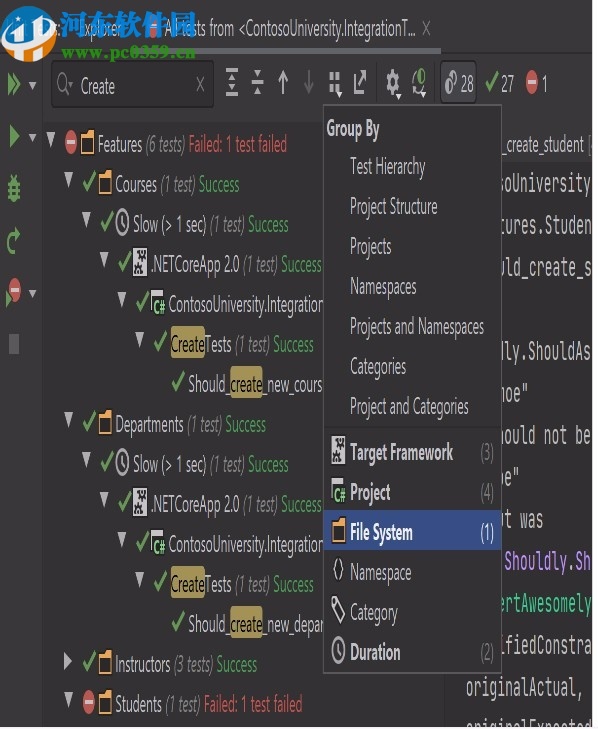Collapse all tree nodes icon
This screenshot has height=729, width=598.
point(257,82)
